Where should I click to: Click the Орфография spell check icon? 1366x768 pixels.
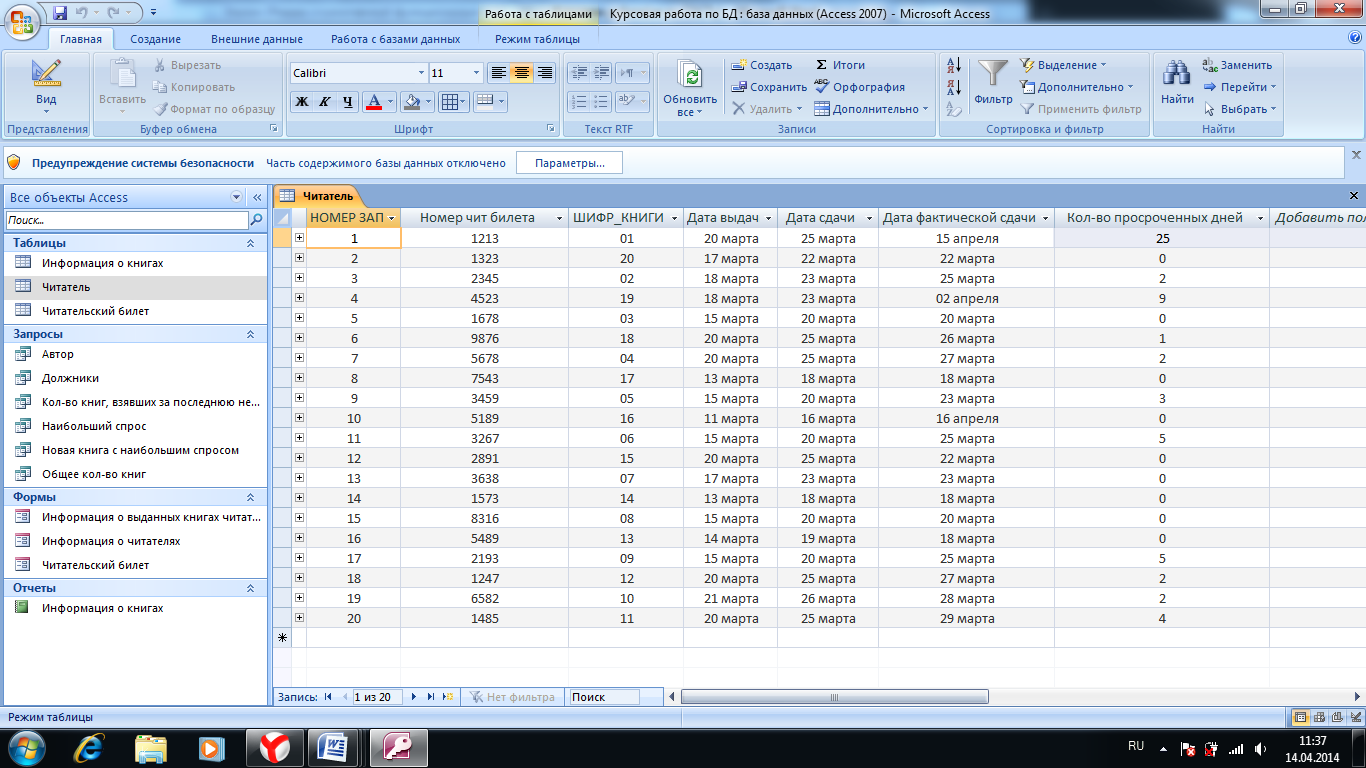point(822,87)
